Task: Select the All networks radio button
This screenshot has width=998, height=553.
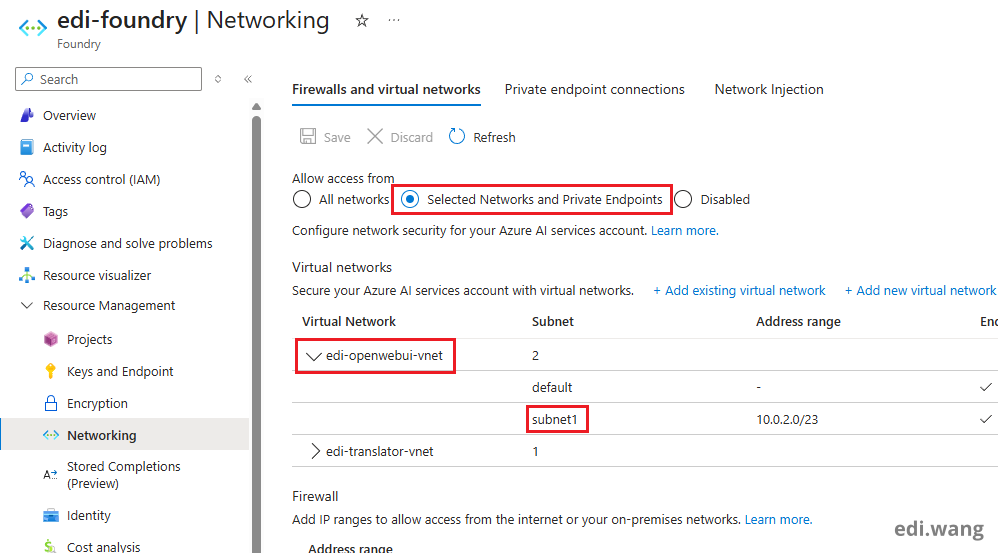Action: point(302,199)
